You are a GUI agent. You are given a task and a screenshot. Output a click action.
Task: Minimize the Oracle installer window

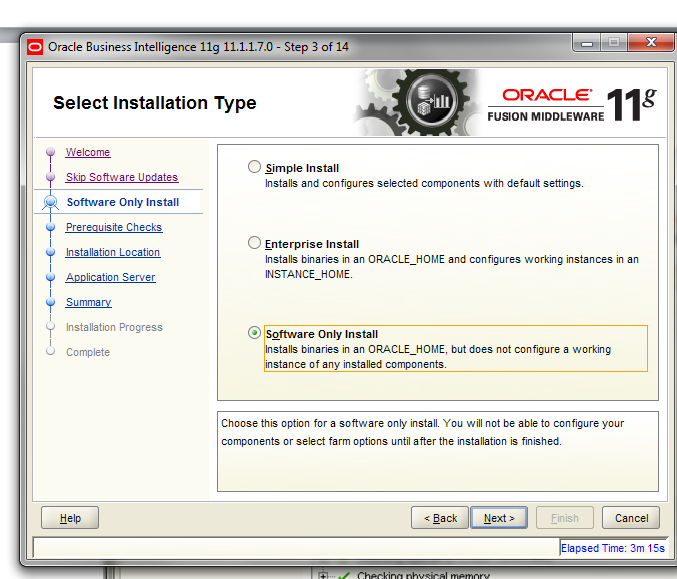click(x=586, y=43)
